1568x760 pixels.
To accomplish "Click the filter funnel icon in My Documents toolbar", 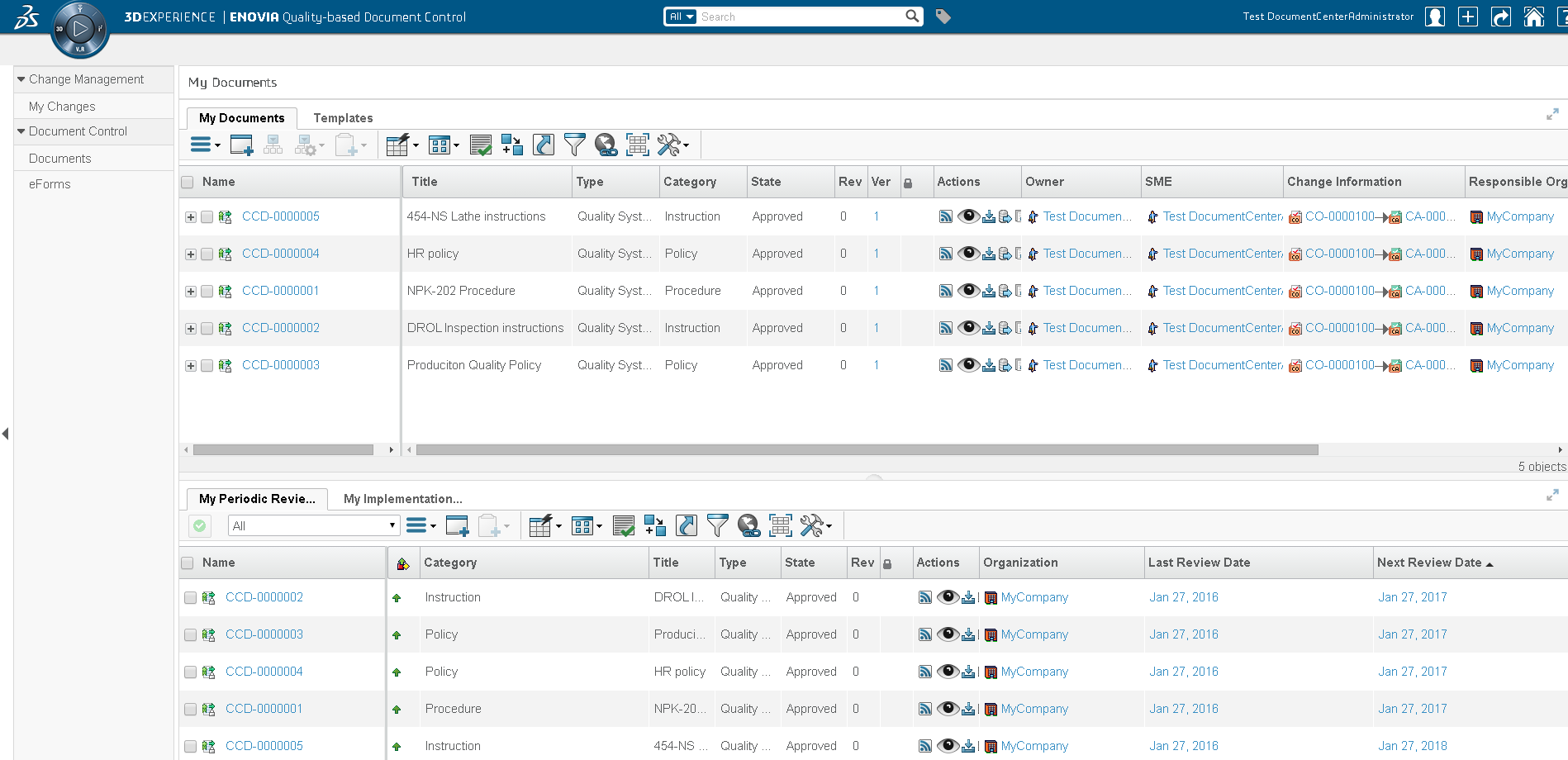I will pyautogui.click(x=574, y=145).
